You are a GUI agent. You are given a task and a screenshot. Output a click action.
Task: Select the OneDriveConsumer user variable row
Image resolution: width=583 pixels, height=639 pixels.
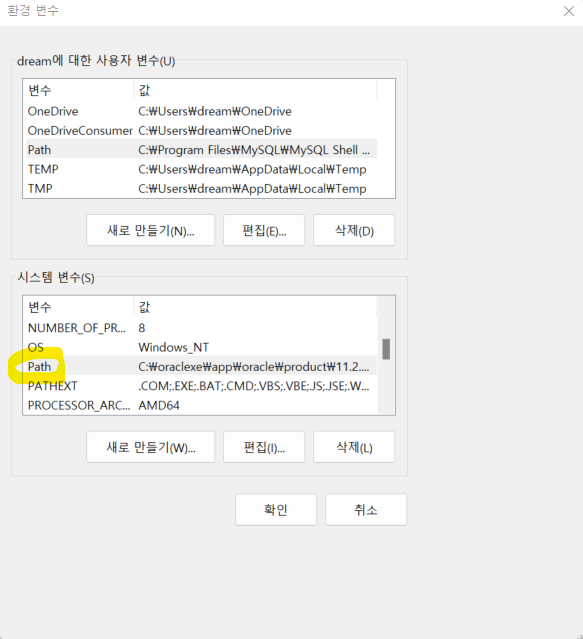[x=202, y=130]
